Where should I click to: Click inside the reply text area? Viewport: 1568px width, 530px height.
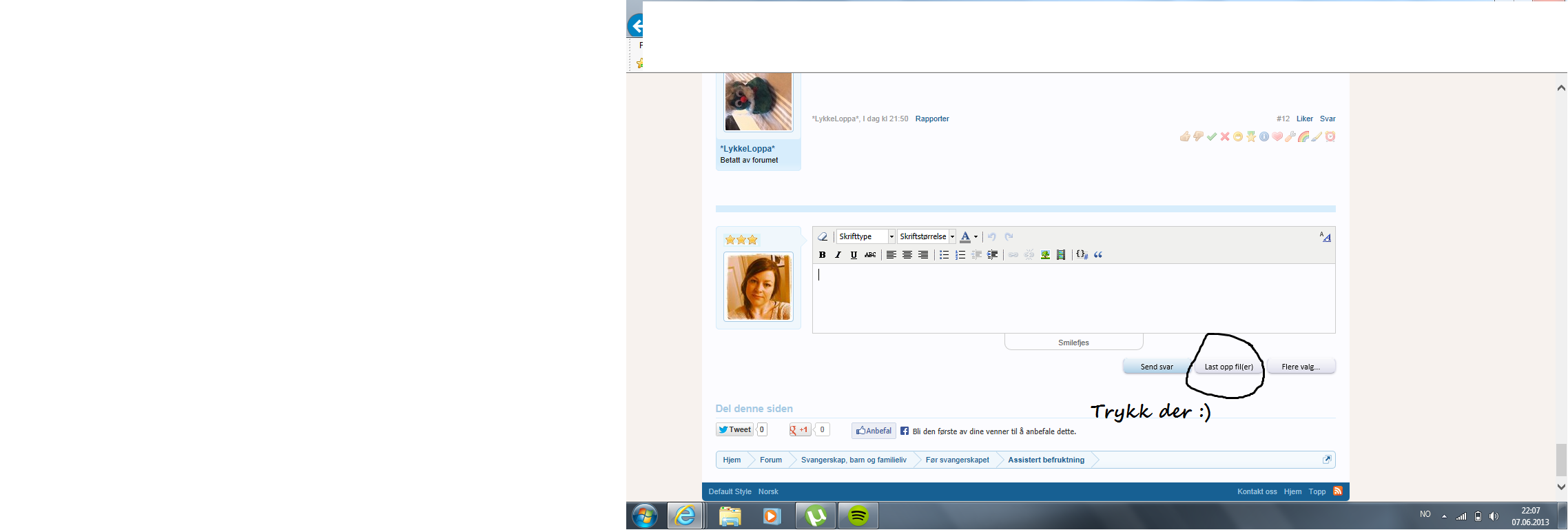[x=1073, y=300]
